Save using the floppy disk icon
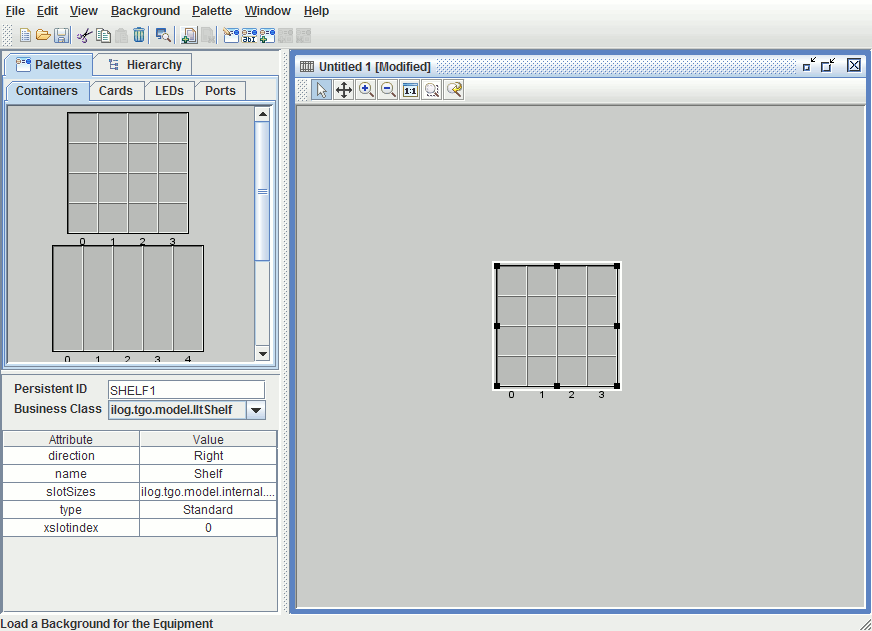872x631 pixels. pyautogui.click(x=61, y=35)
